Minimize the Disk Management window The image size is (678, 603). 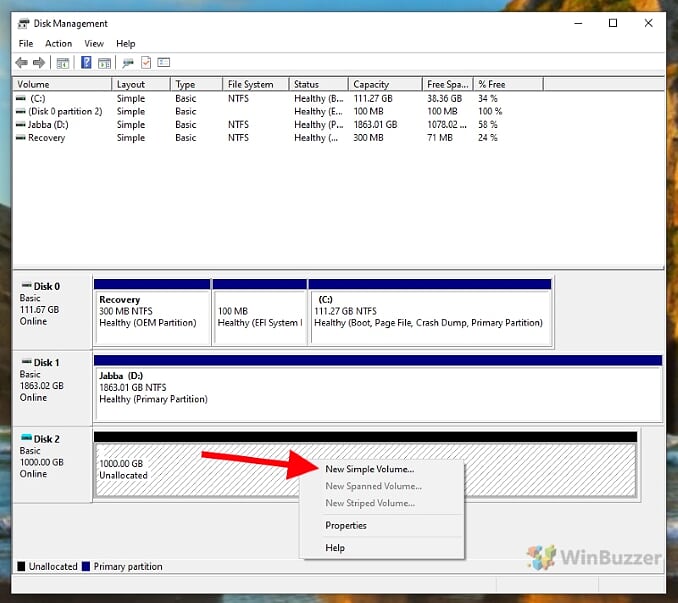click(x=578, y=23)
